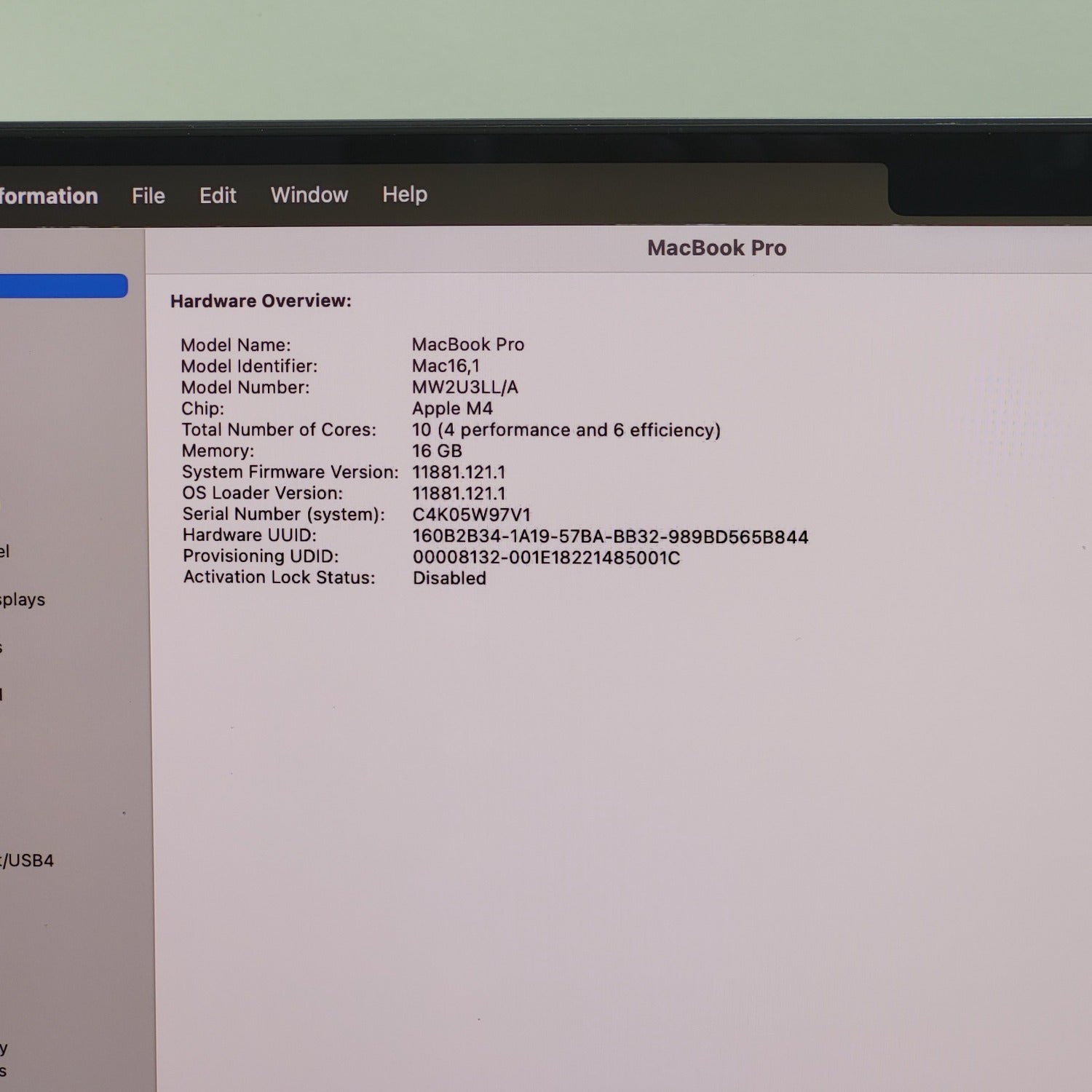This screenshot has width=1092, height=1092.
Task: Click the 16 GB memory value
Action: tap(437, 451)
